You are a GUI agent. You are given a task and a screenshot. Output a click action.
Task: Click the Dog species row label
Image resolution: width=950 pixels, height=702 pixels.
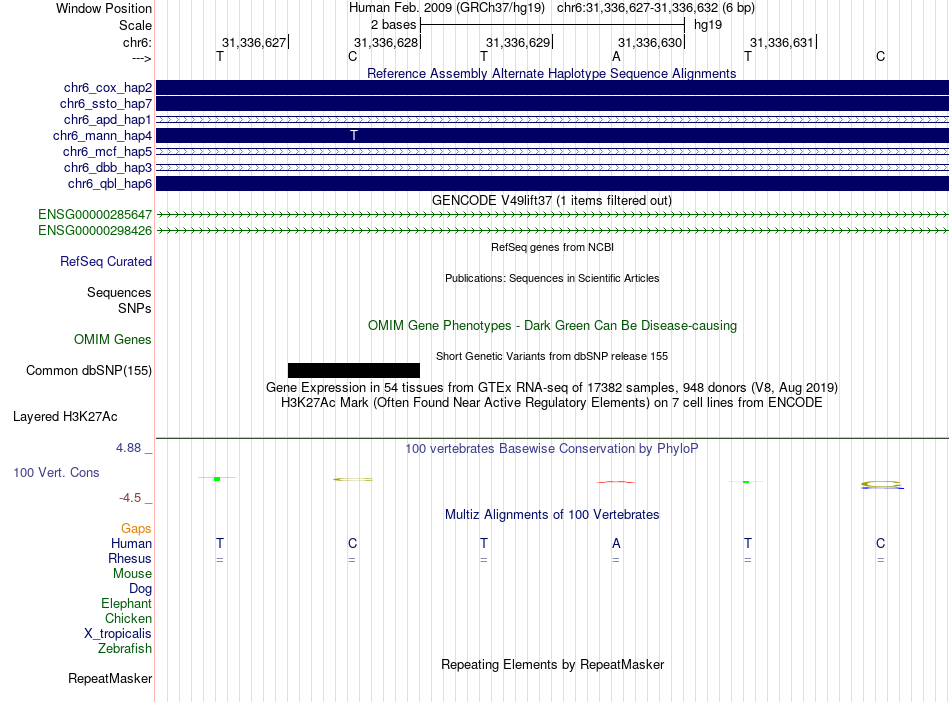140,589
